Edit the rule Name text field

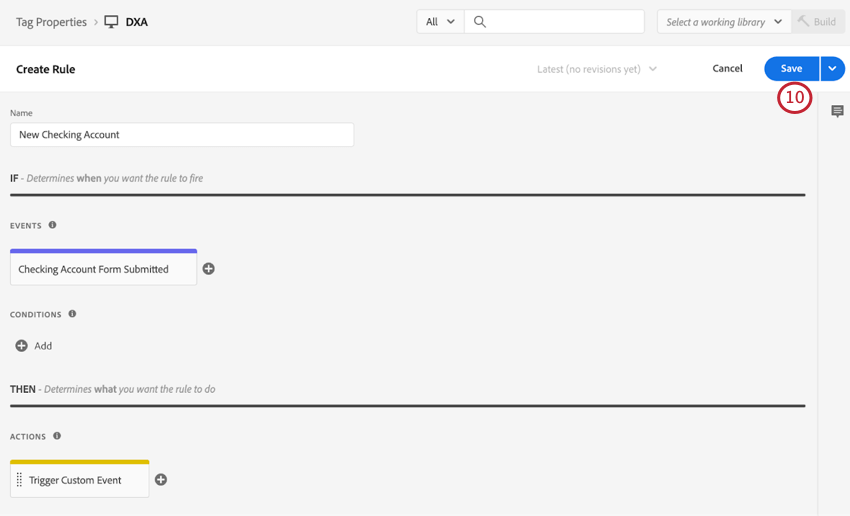(x=182, y=135)
